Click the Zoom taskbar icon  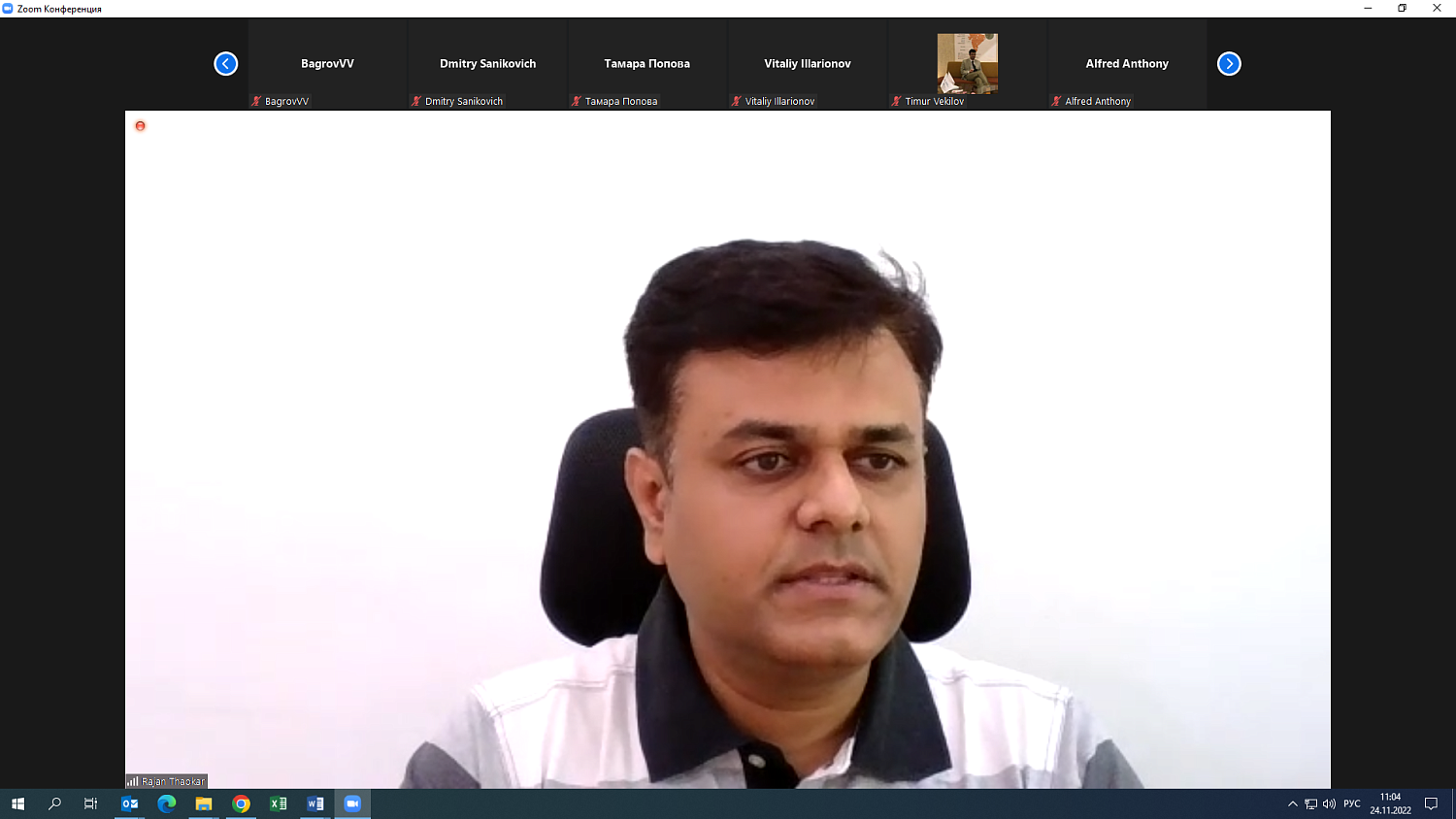tap(352, 803)
